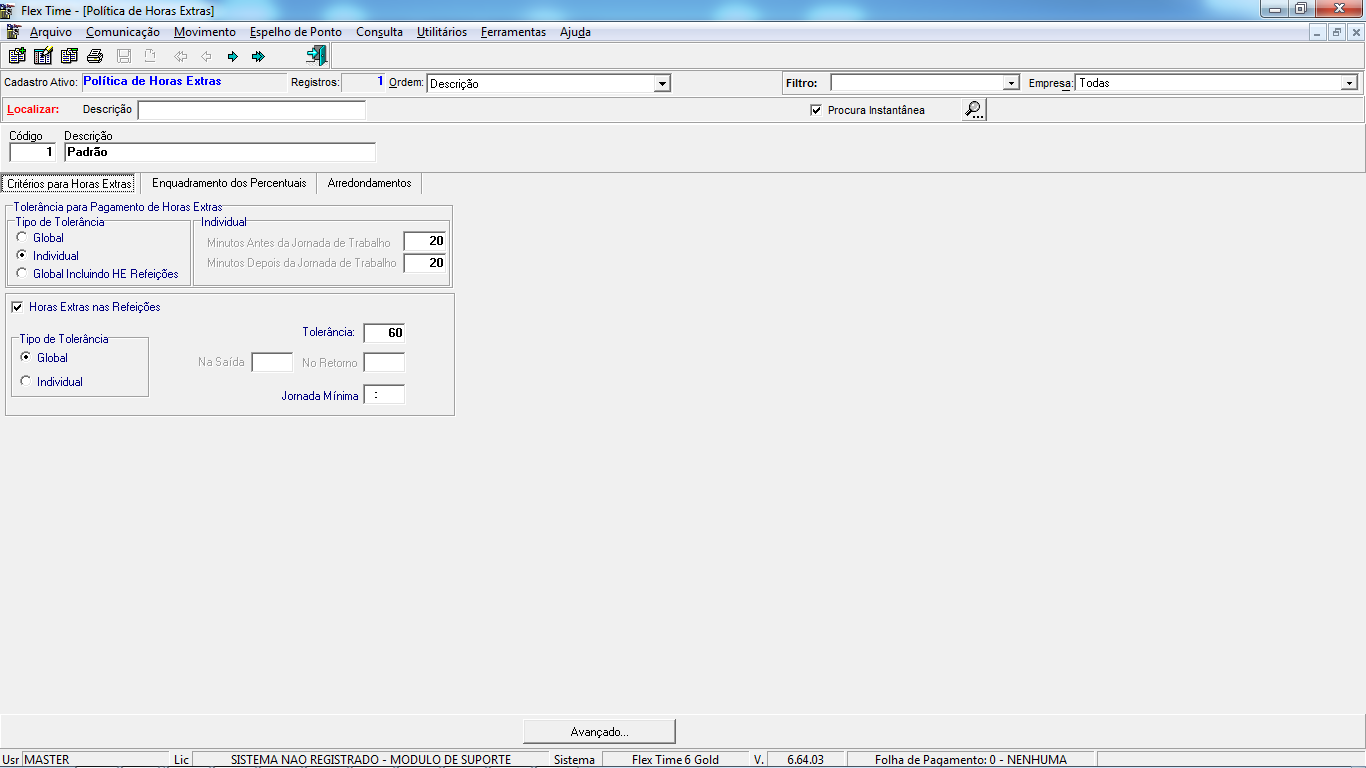The width and height of the screenshot is (1366, 768).
Task: Click the greyed save diskette icon
Action: pos(124,56)
